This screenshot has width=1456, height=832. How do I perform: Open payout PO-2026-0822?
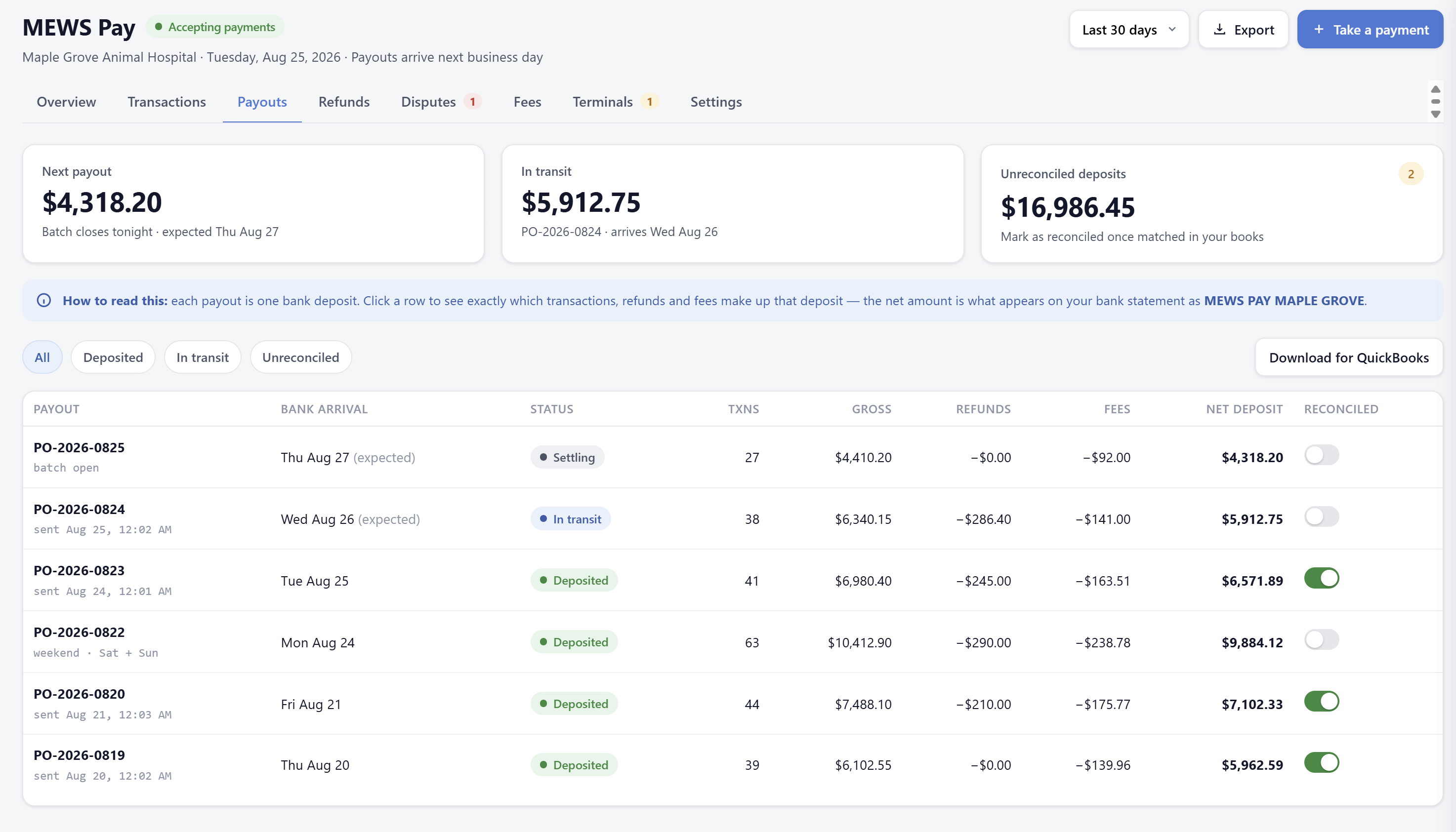(x=732, y=642)
